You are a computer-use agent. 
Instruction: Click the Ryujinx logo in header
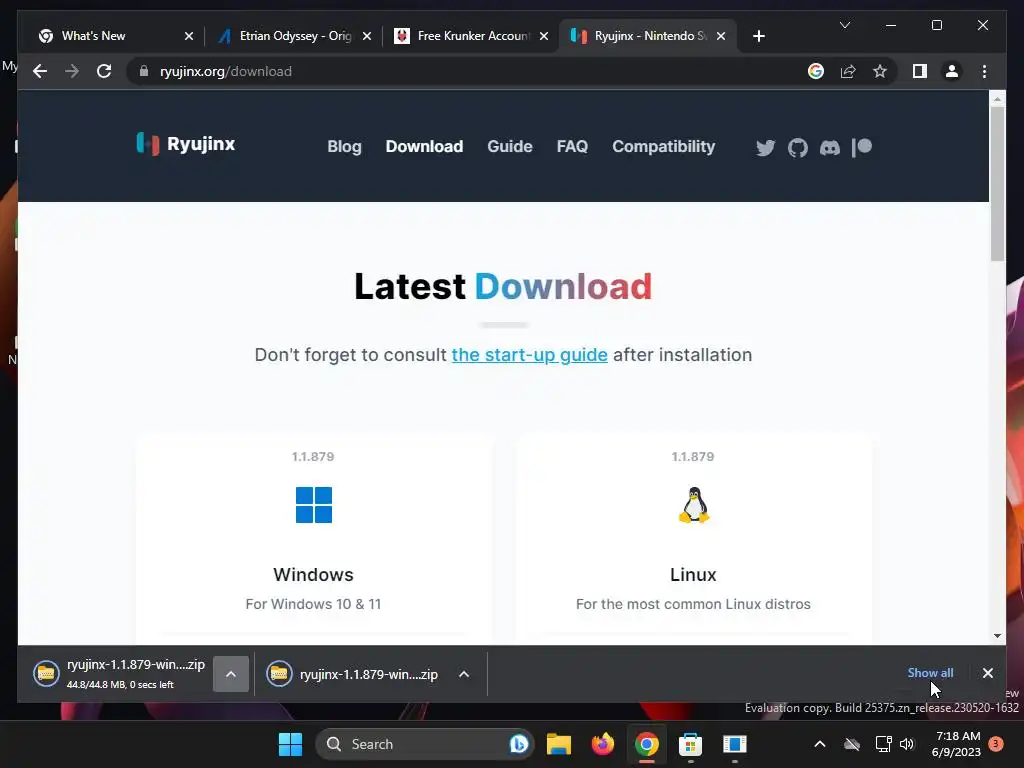186,144
